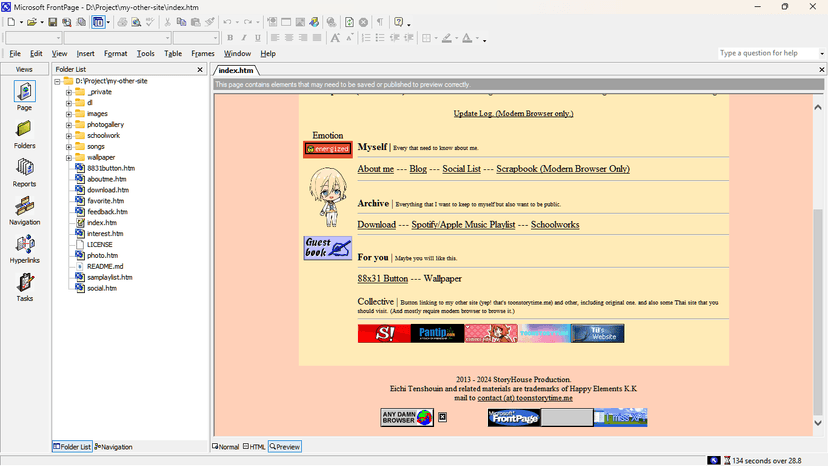The image size is (828, 466).
Task: Click the Save toolbar icon
Action: pyautogui.click(x=53, y=22)
